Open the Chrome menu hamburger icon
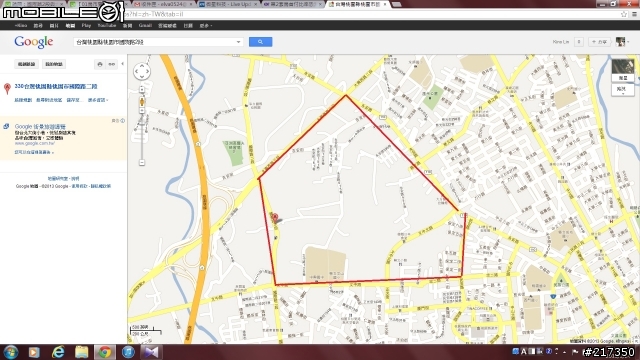640x360 pixels. [x=634, y=14]
